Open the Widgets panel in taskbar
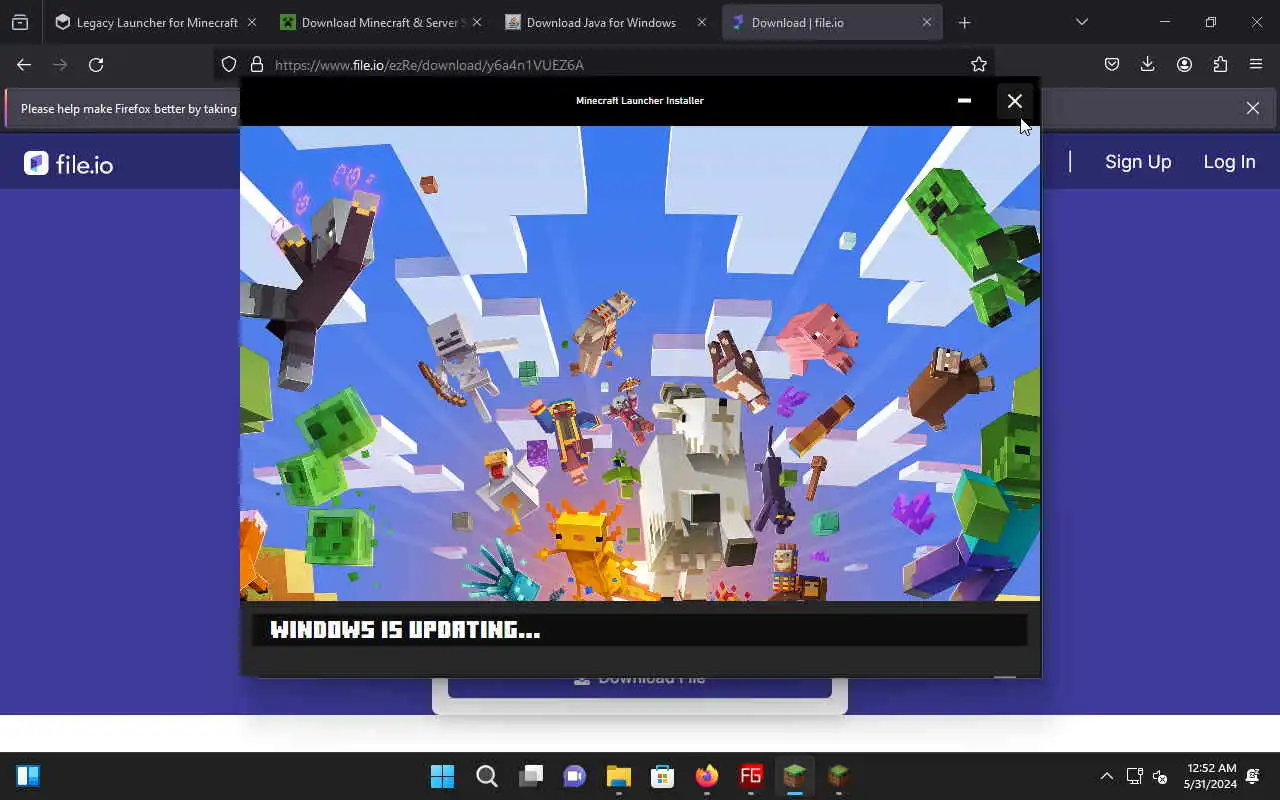The image size is (1280, 800). [x=28, y=776]
